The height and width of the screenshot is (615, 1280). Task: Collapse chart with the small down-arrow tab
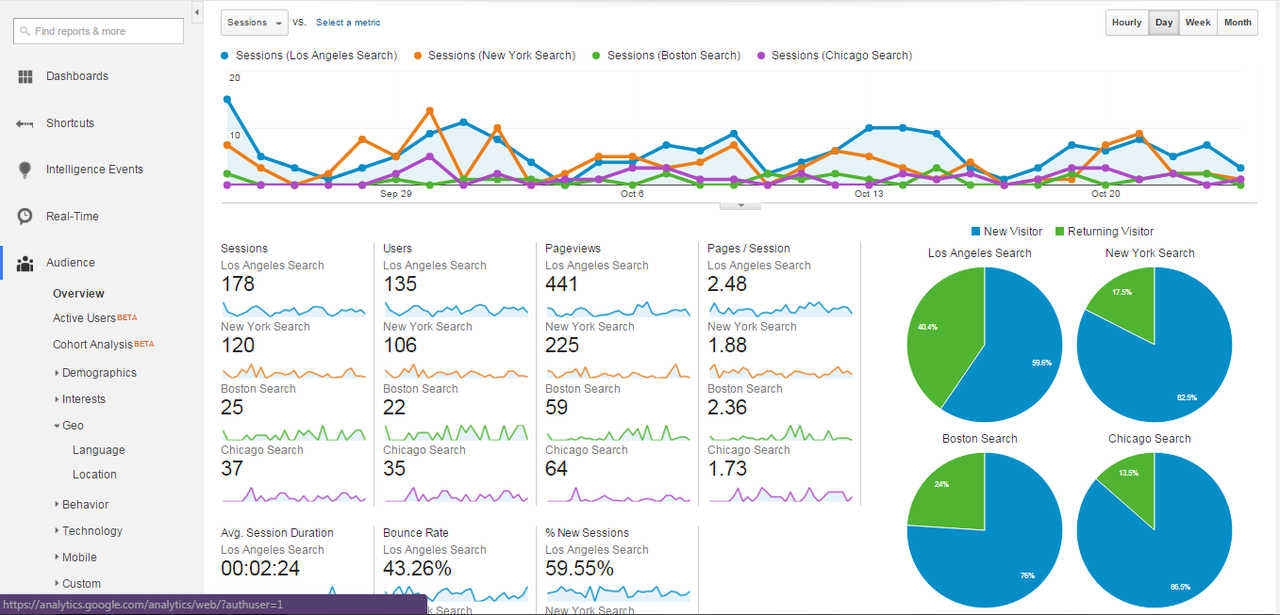pyautogui.click(x=741, y=205)
